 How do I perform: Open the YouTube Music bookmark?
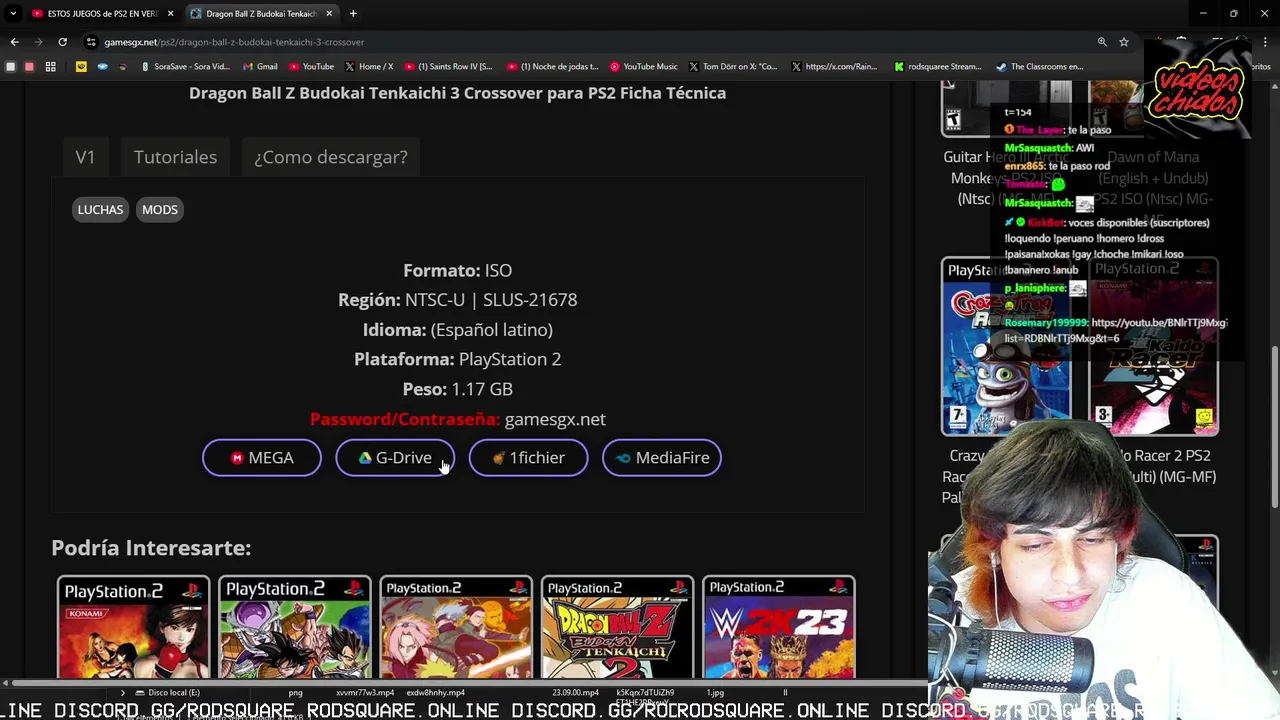tap(643, 67)
